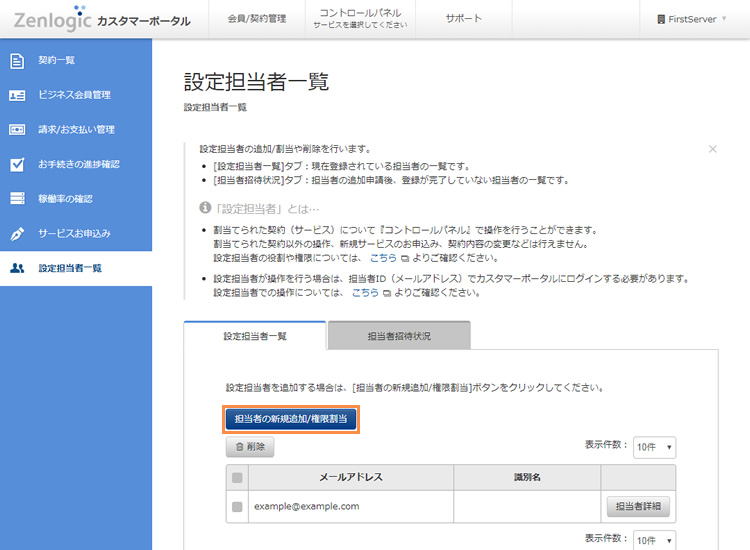750x550 pixels.
Task: Click the サービスお申込み pen icon
Action: [x=17, y=233]
